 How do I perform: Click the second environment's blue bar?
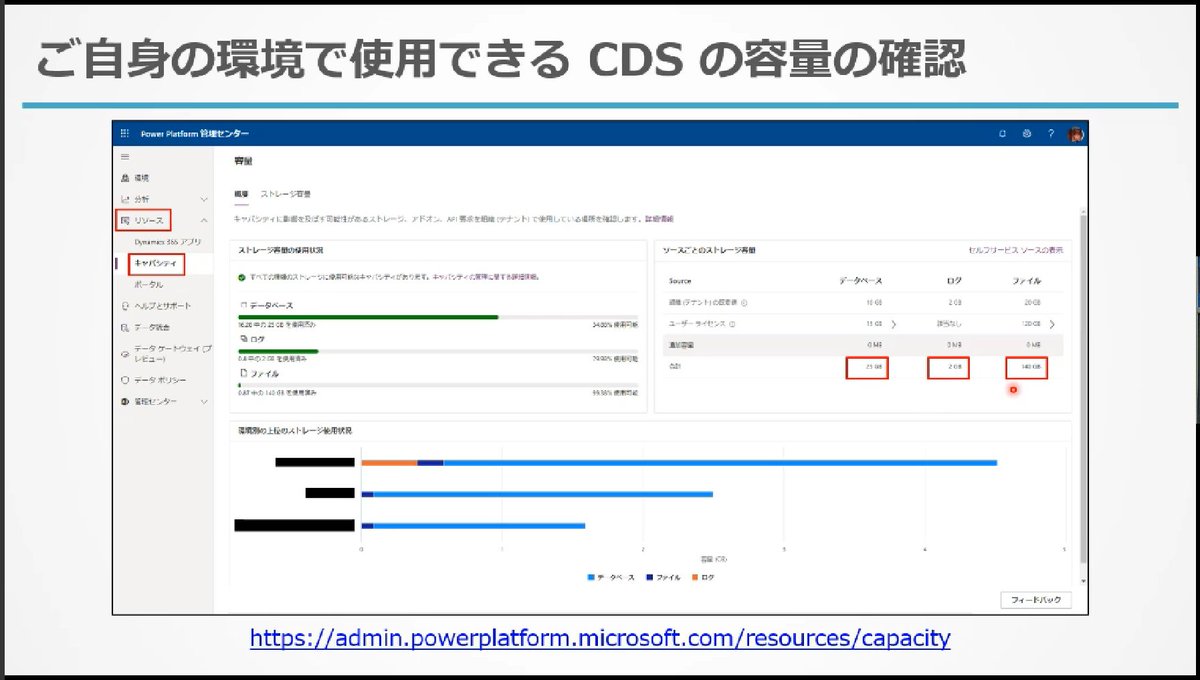pos(543,494)
